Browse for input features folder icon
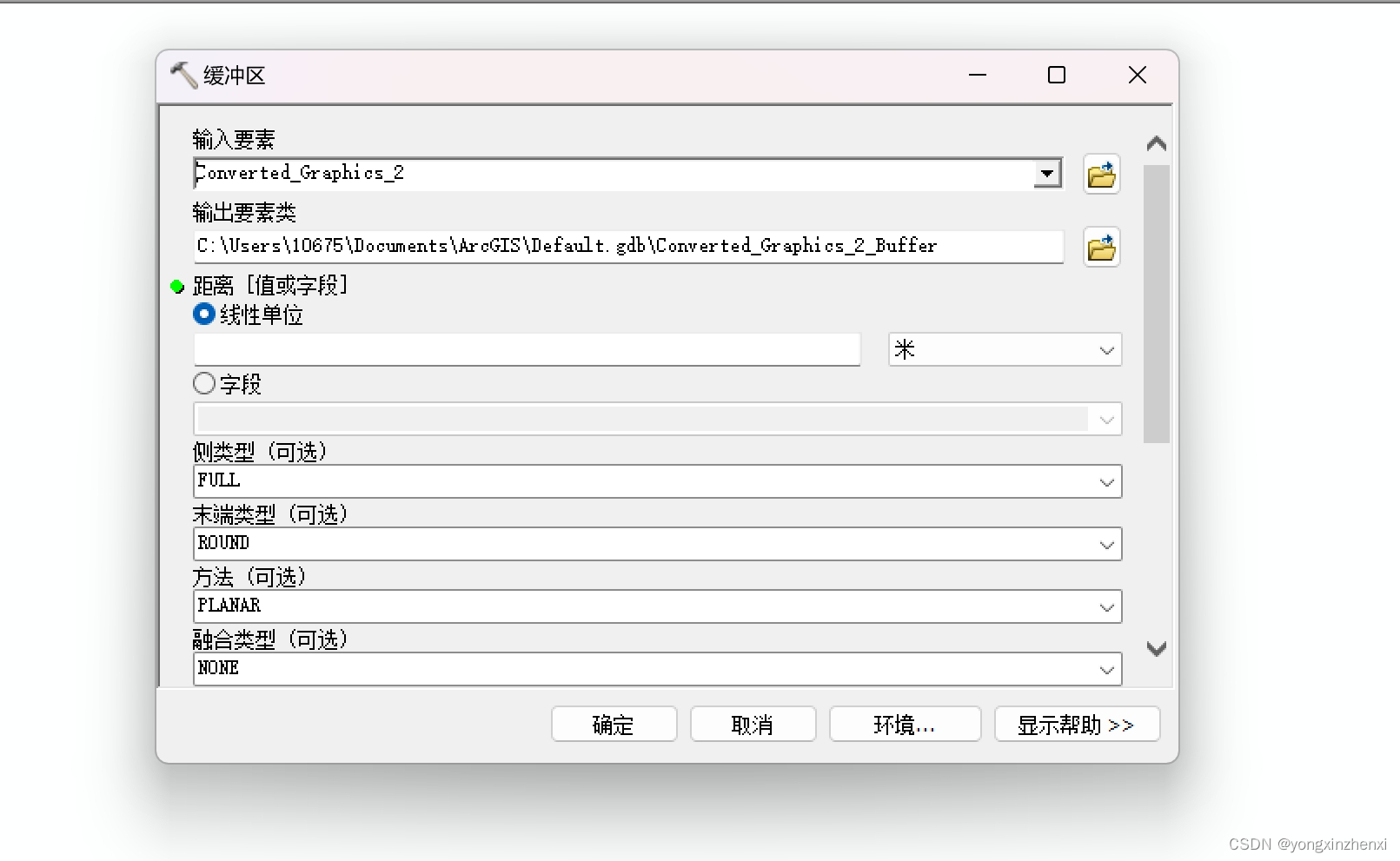The image size is (1400, 861). point(1101,175)
